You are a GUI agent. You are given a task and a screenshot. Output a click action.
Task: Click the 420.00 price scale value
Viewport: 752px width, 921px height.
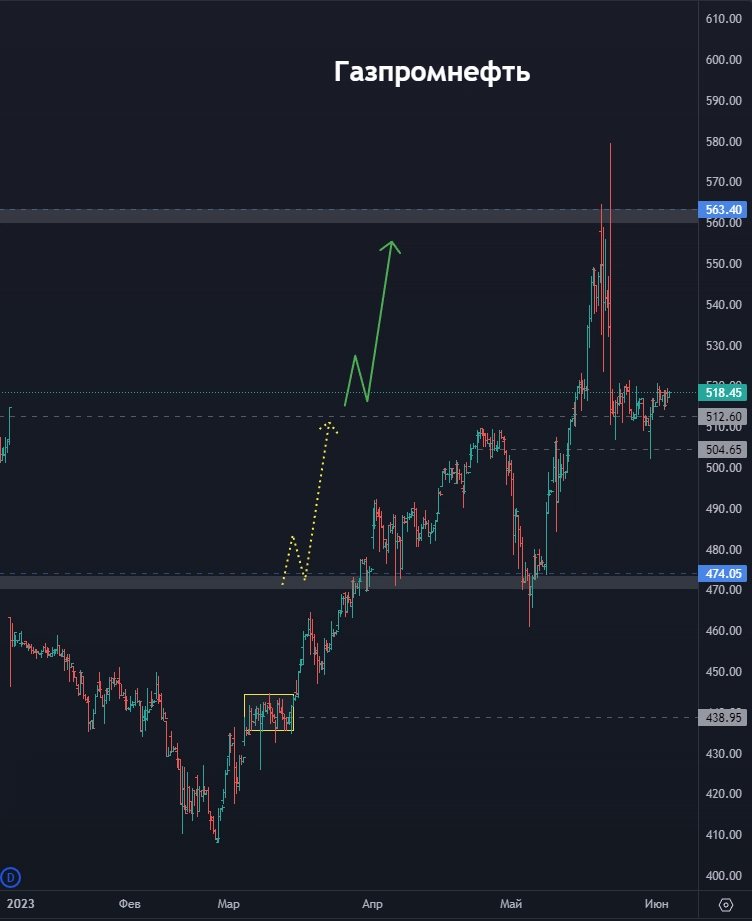[x=724, y=794]
